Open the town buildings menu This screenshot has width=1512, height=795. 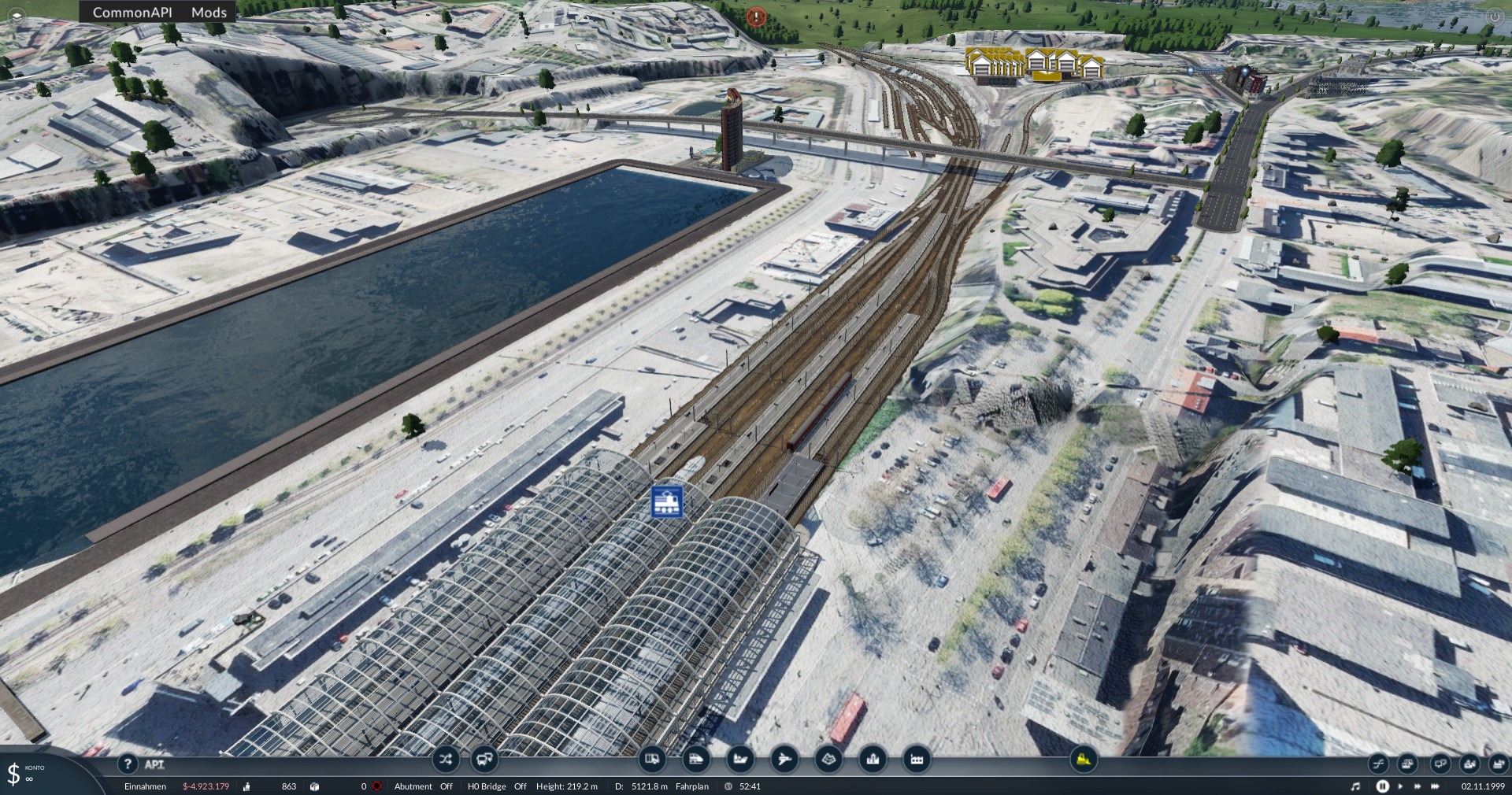(x=873, y=760)
